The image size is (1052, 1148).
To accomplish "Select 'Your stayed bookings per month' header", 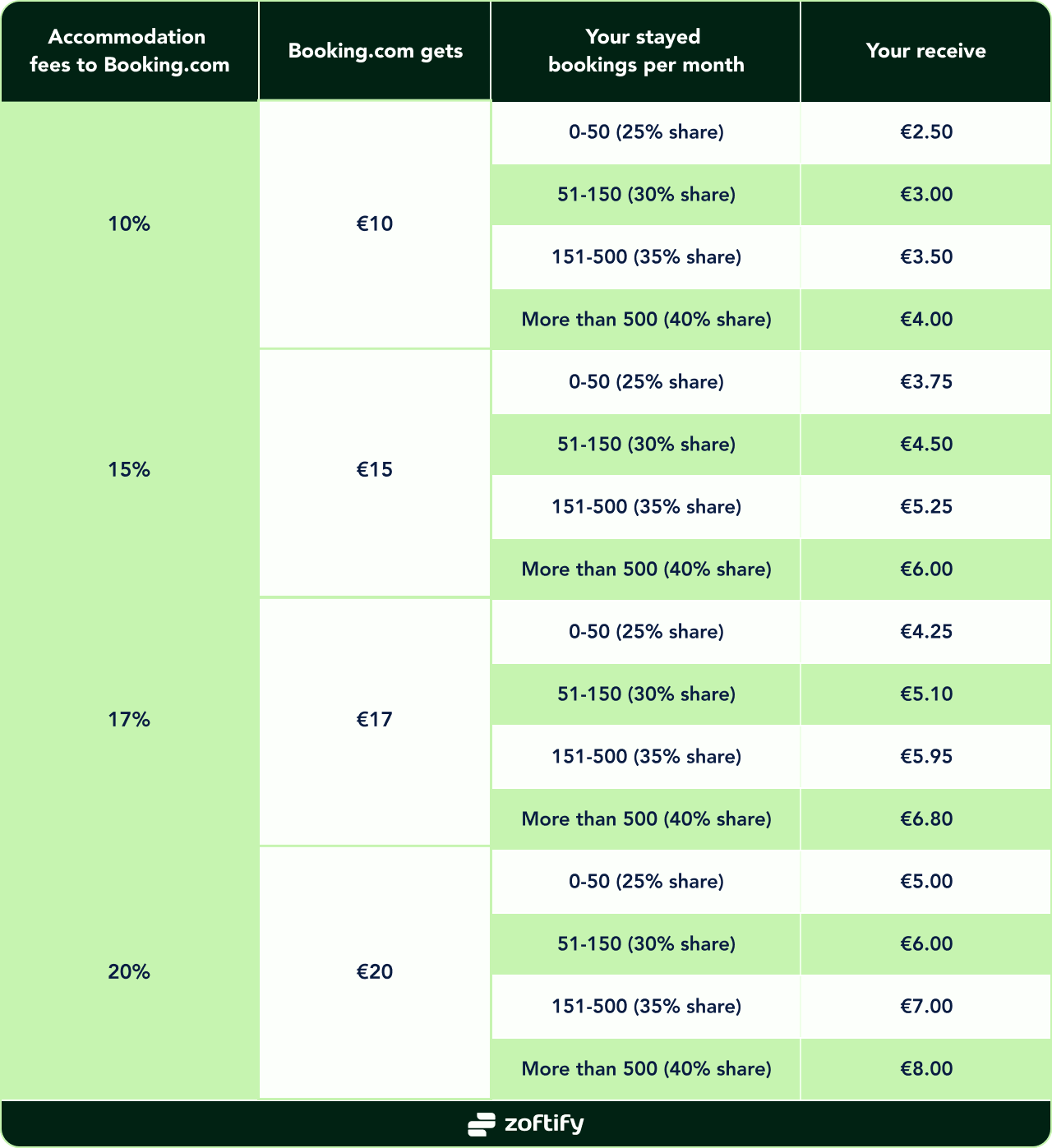I will pos(646,51).
